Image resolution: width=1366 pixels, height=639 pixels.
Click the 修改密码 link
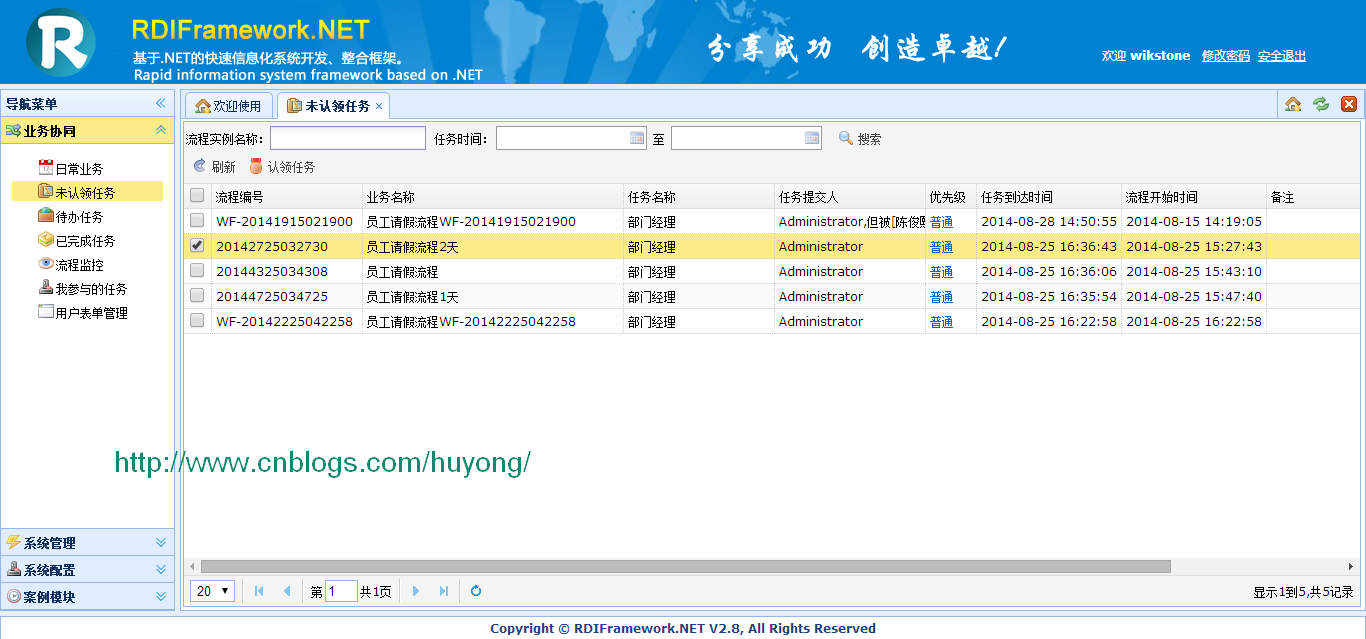(x=1226, y=56)
